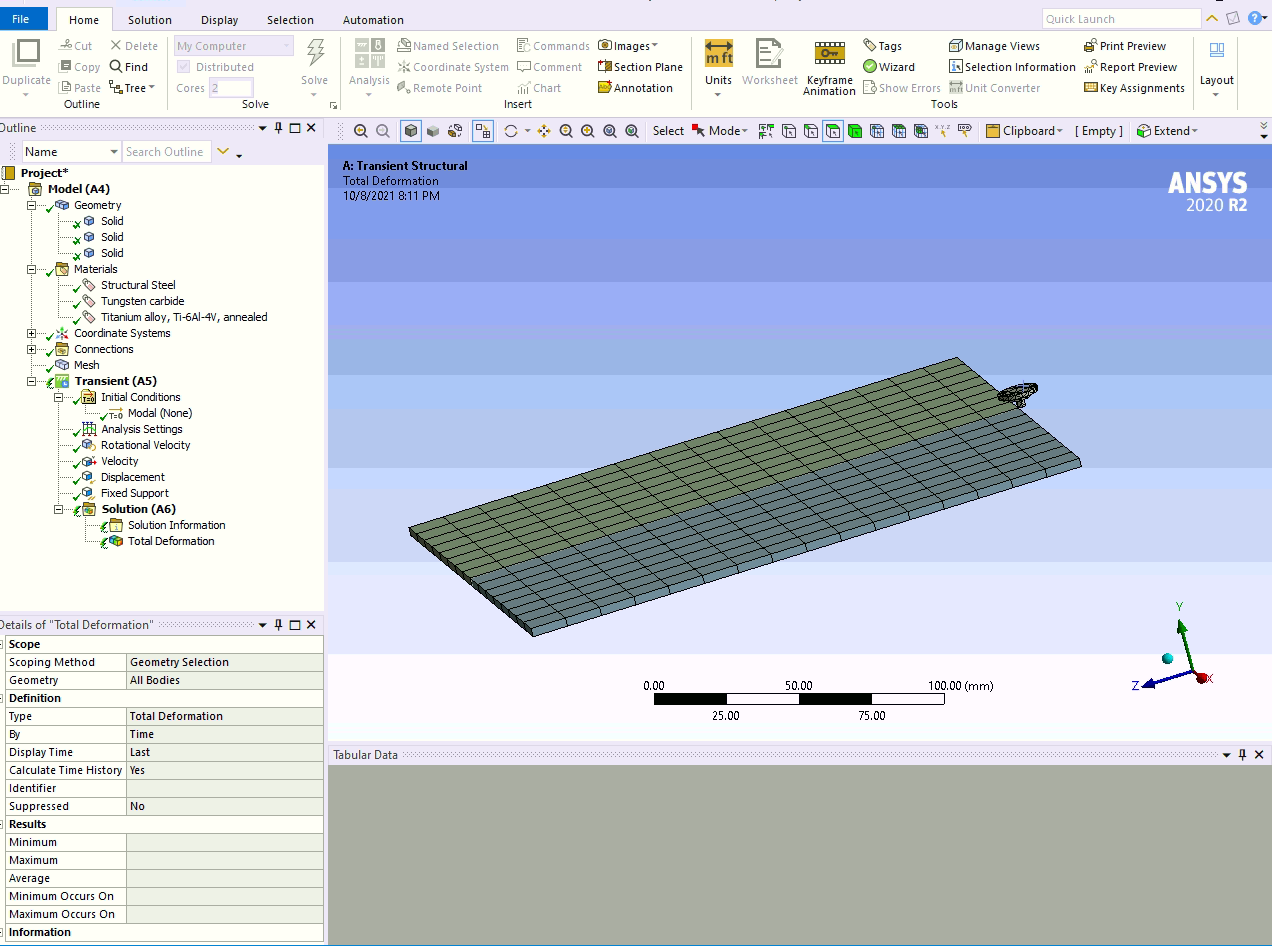Collapse the Geometry tree node
Viewport: 1272px width, 946px height.
[32, 205]
